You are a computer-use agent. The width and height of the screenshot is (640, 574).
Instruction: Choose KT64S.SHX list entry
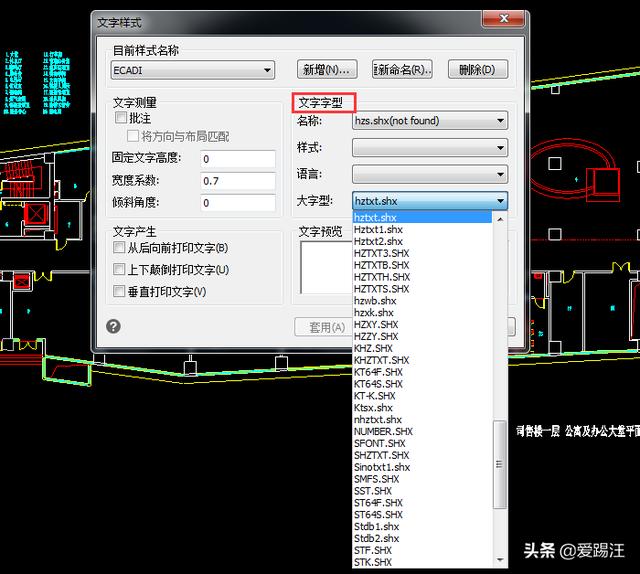[x=422, y=384]
